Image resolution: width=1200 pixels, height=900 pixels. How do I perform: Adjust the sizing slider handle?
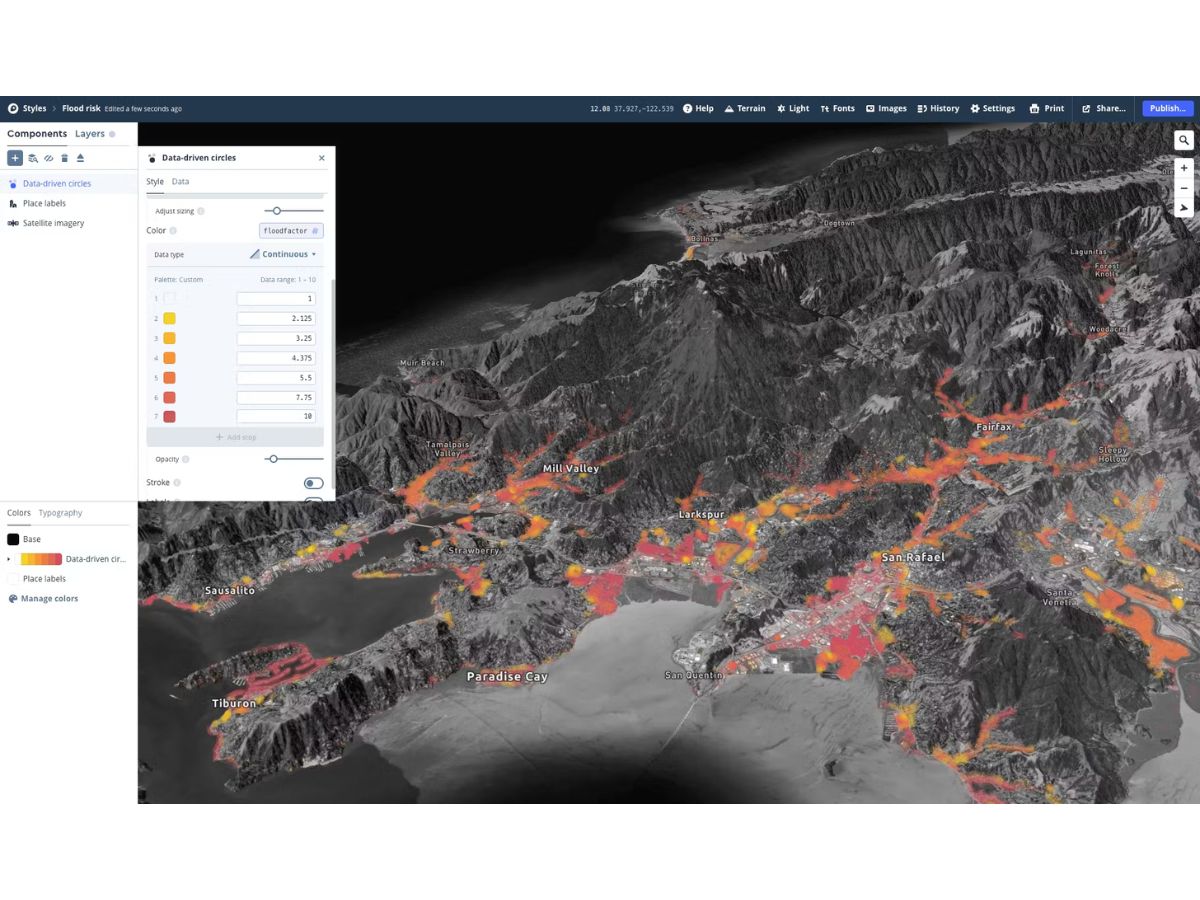[x=277, y=211]
